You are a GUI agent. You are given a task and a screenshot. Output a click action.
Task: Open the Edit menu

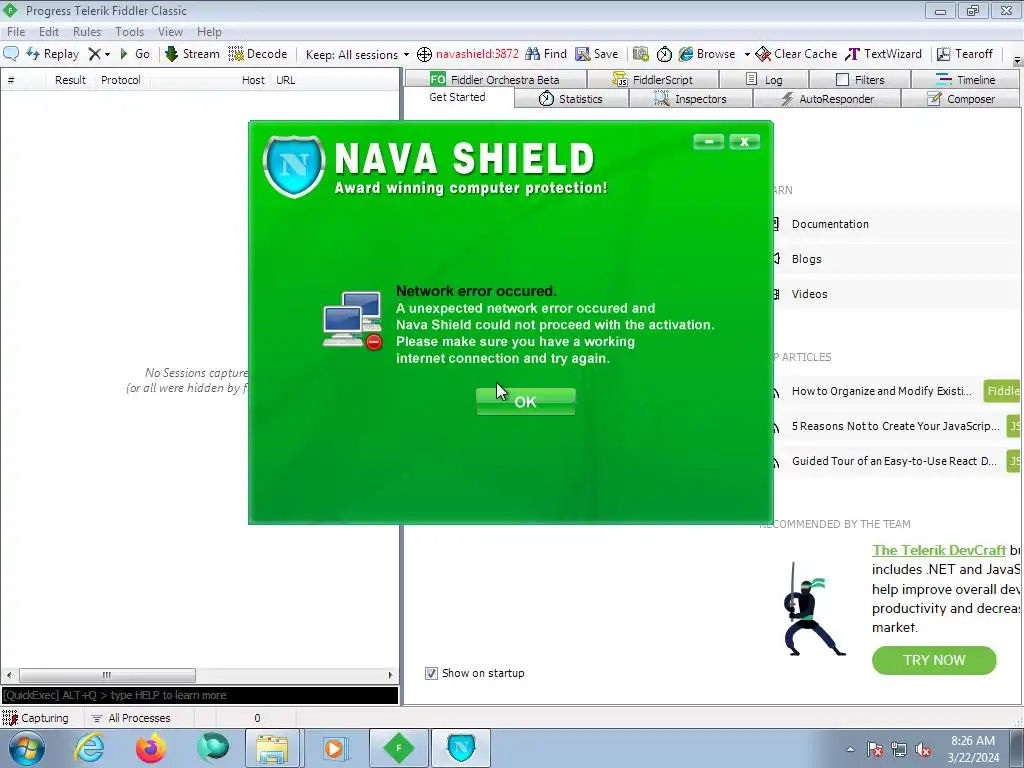(49, 31)
